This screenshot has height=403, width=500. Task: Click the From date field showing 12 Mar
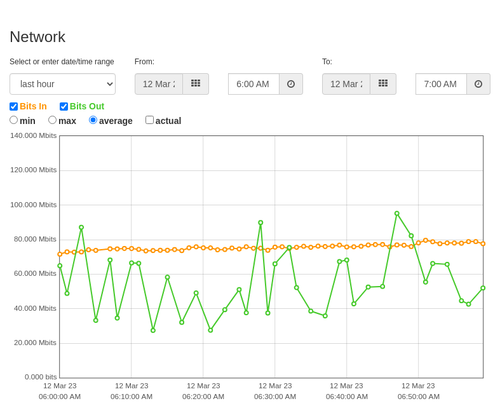[159, 84]
